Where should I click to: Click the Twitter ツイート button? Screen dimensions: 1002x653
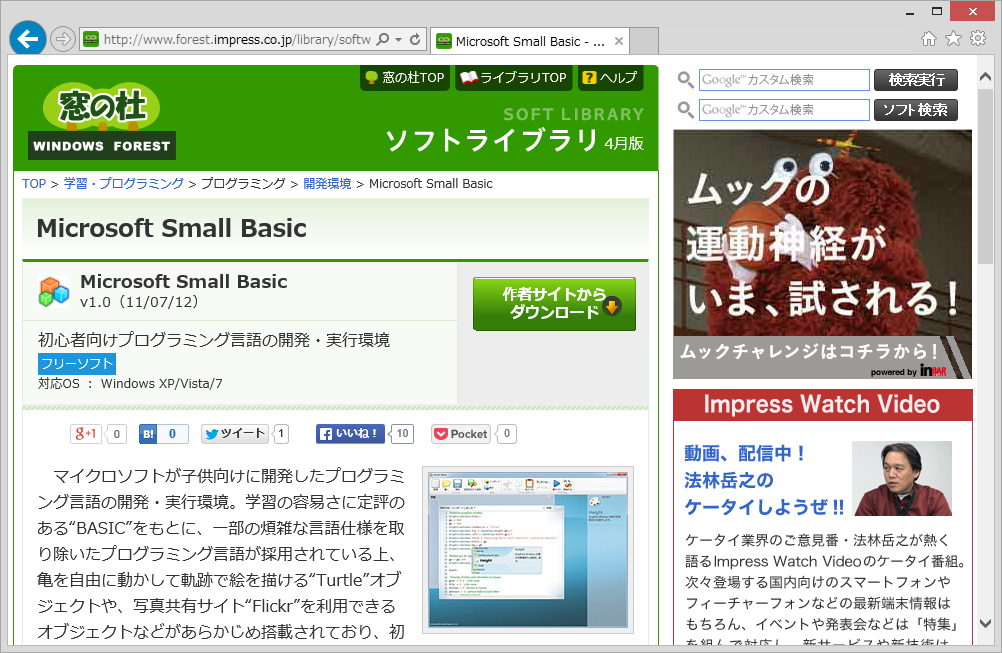tap(235, 434)
